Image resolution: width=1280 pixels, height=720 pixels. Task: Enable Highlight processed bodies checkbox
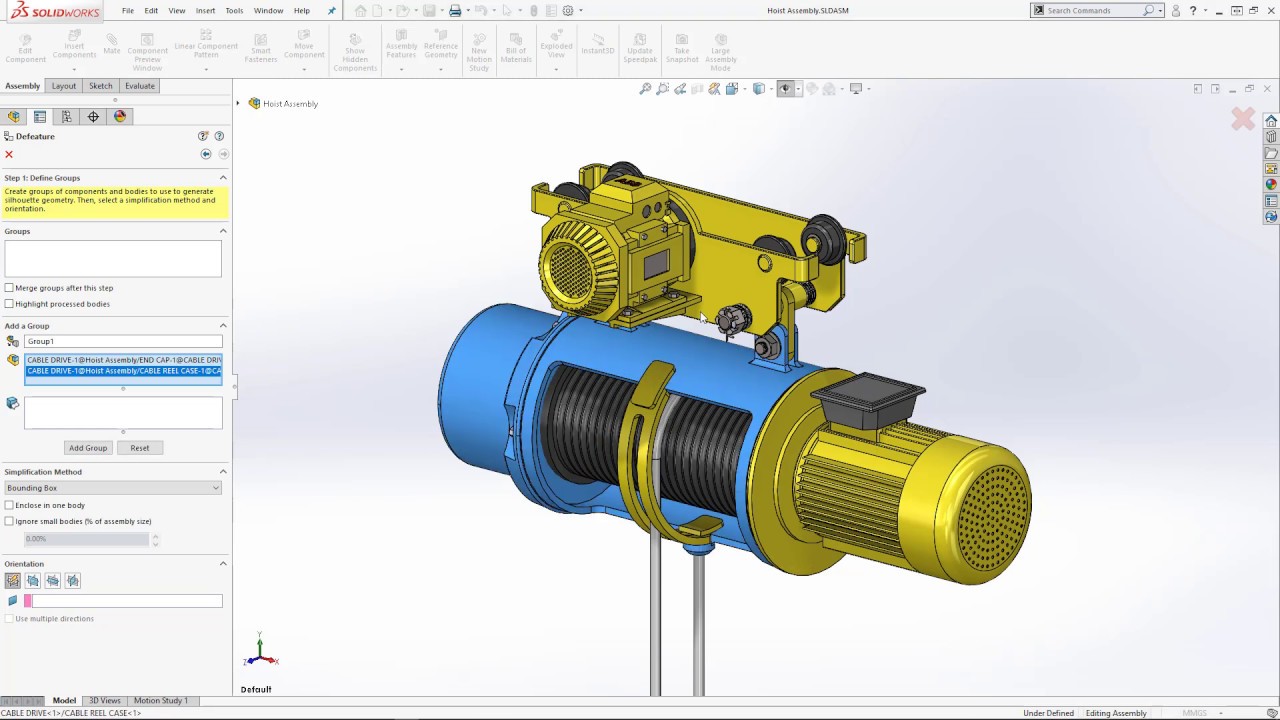[x=9, y=304]
